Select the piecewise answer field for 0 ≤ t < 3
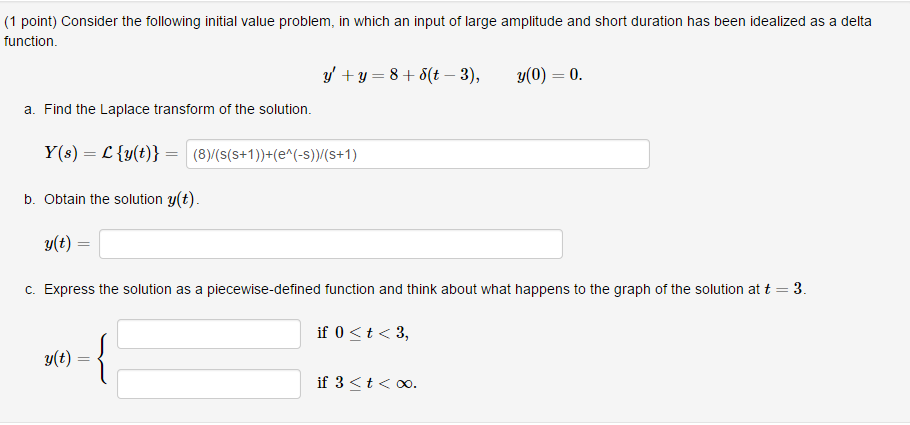Screen dimensions: 910x425 tap(209, 334)
